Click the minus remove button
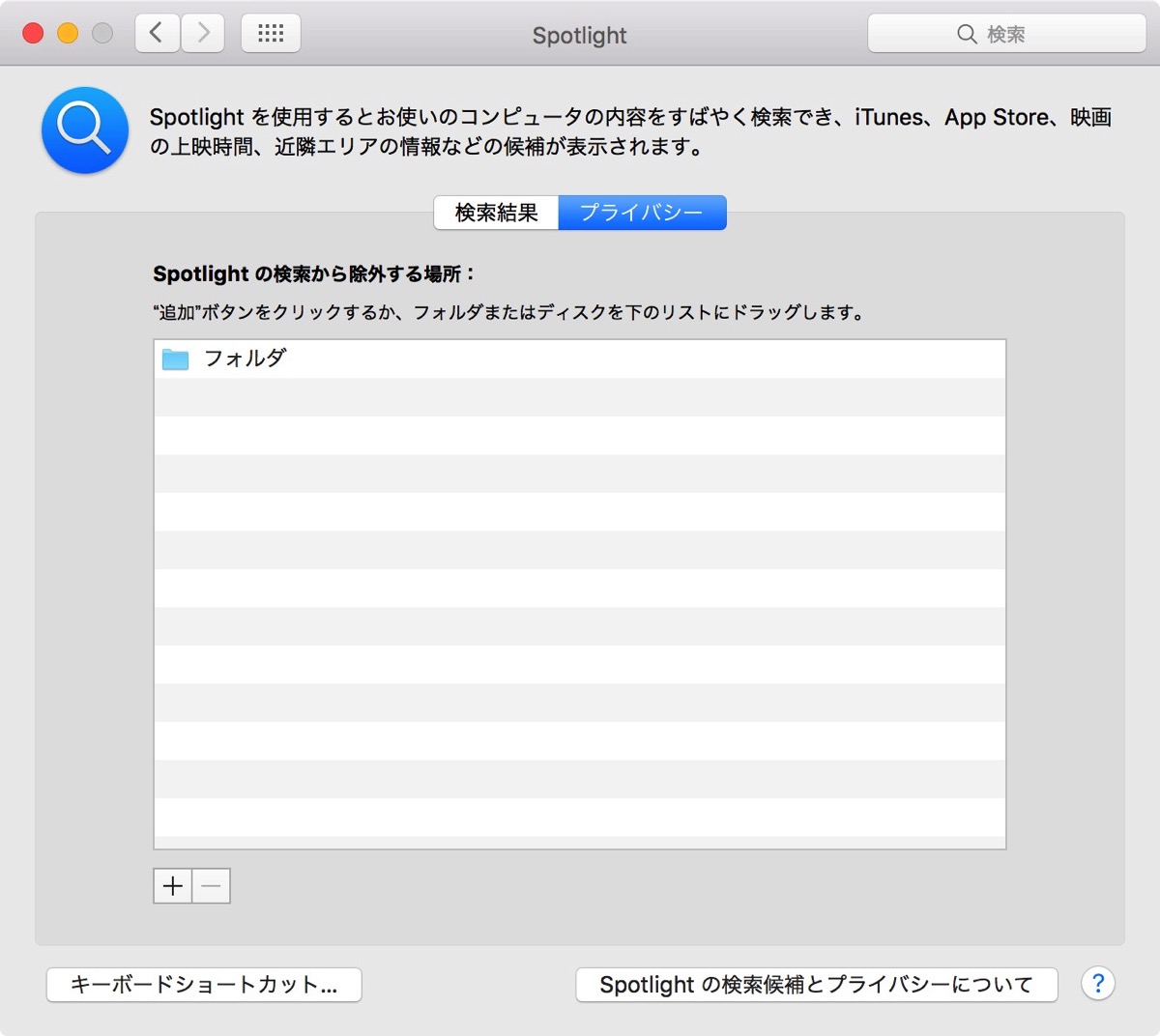 pyautogui.click(x=212, y=885)
